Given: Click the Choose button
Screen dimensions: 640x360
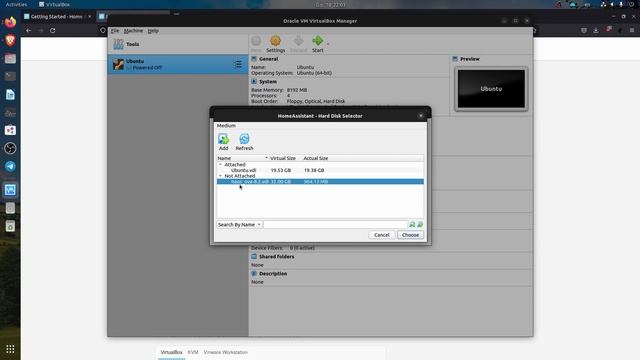Looking at the screenshot, I should point(410,235).
